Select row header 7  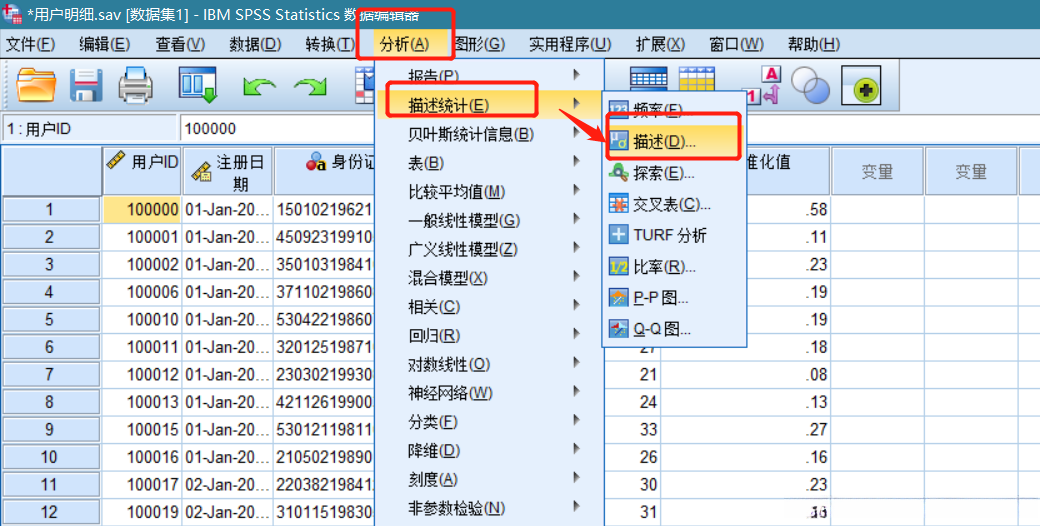51,374
